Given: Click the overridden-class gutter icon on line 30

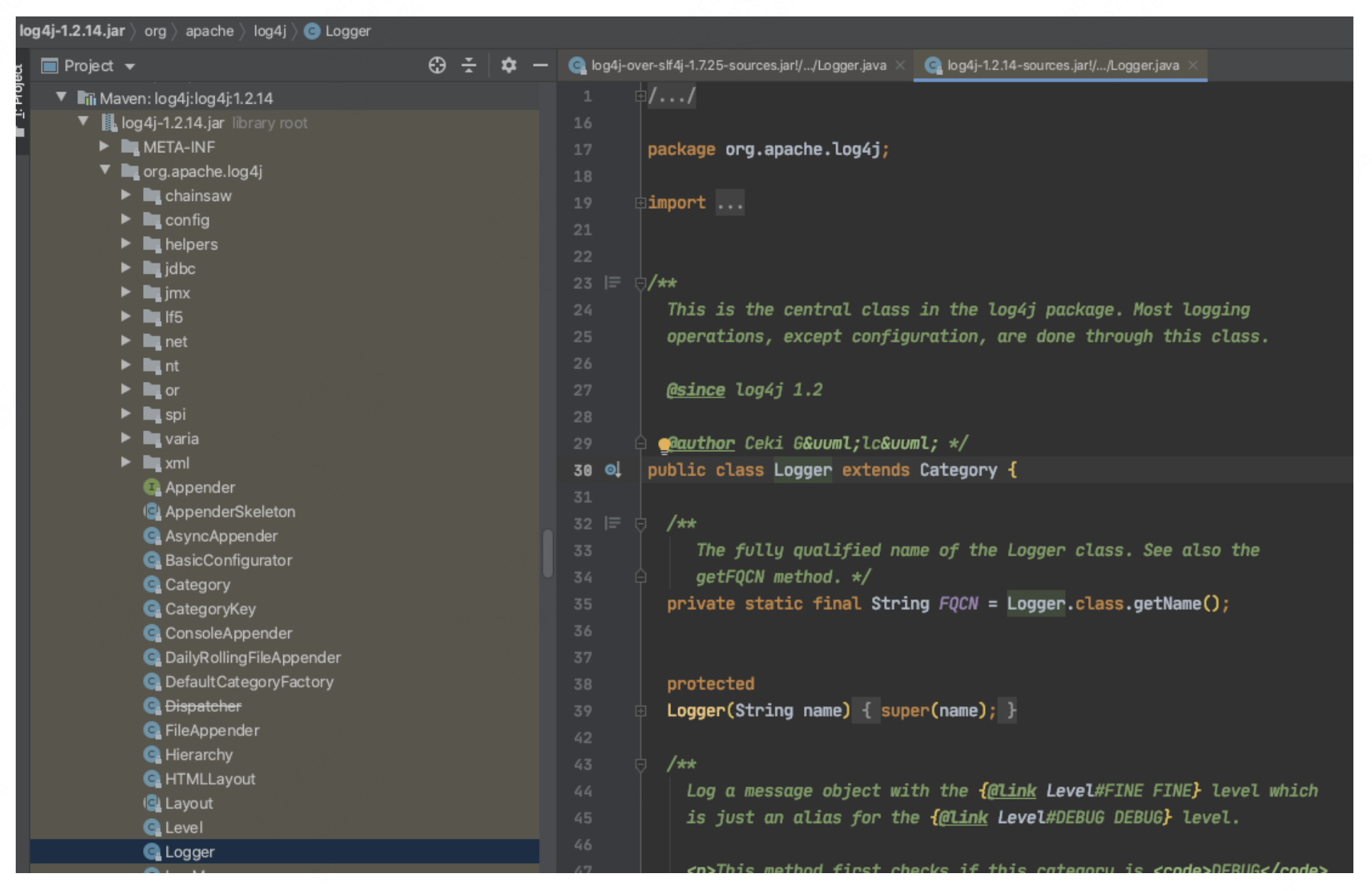Looking at the screenshot, I should point(613,470).
